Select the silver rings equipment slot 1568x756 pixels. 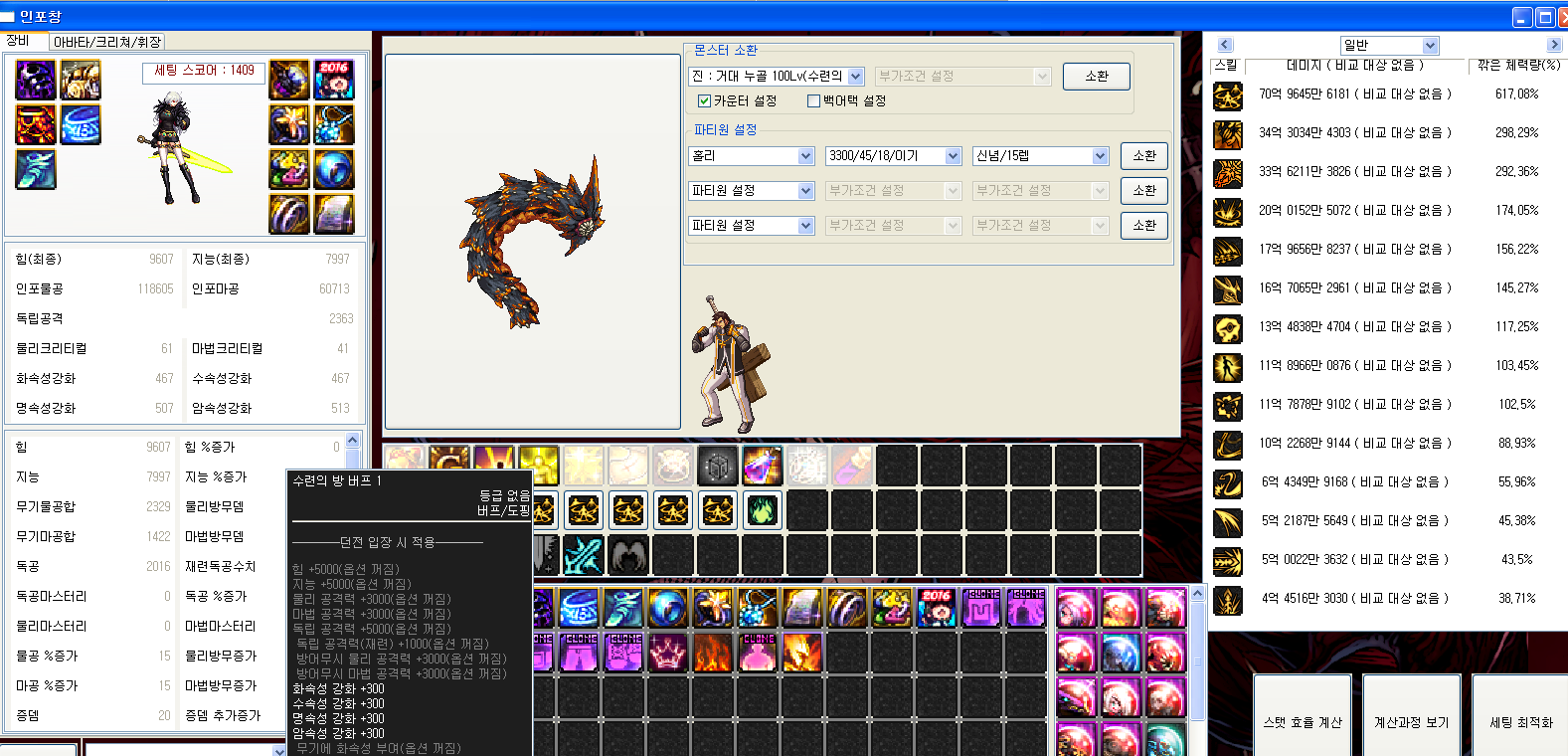[289, 214]
